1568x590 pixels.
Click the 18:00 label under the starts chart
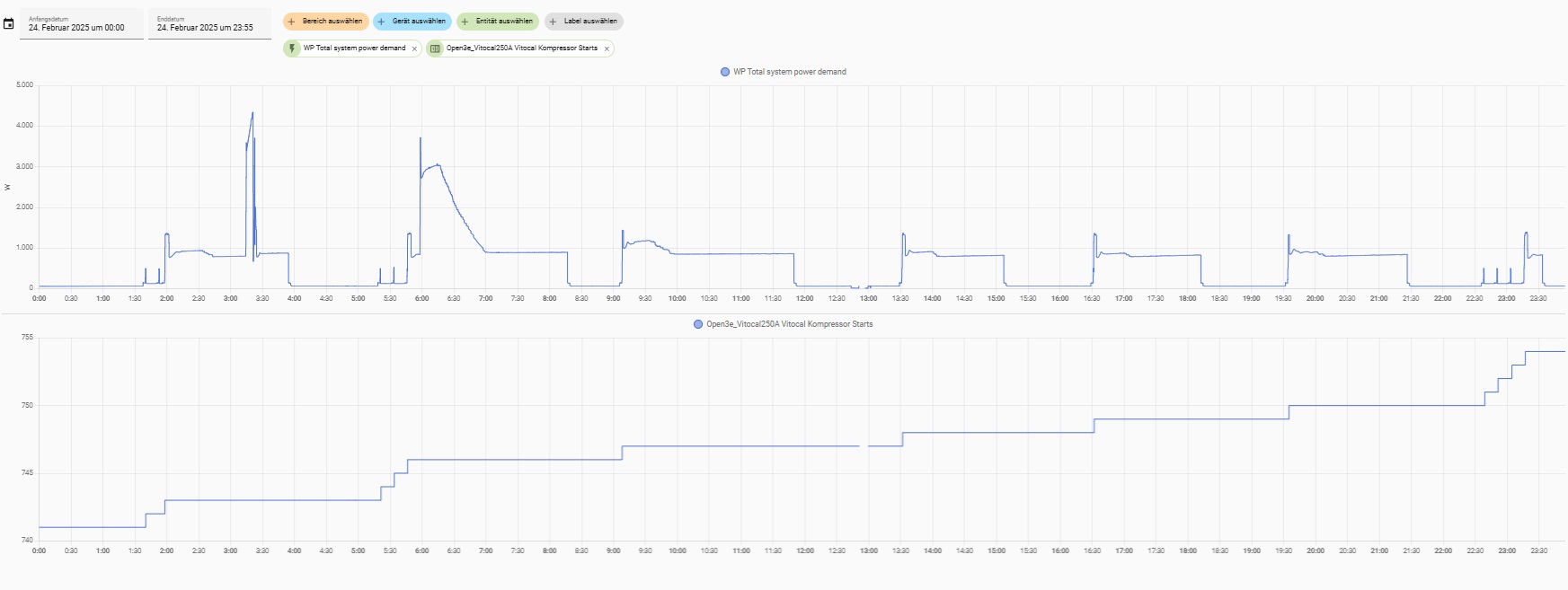1187,550
